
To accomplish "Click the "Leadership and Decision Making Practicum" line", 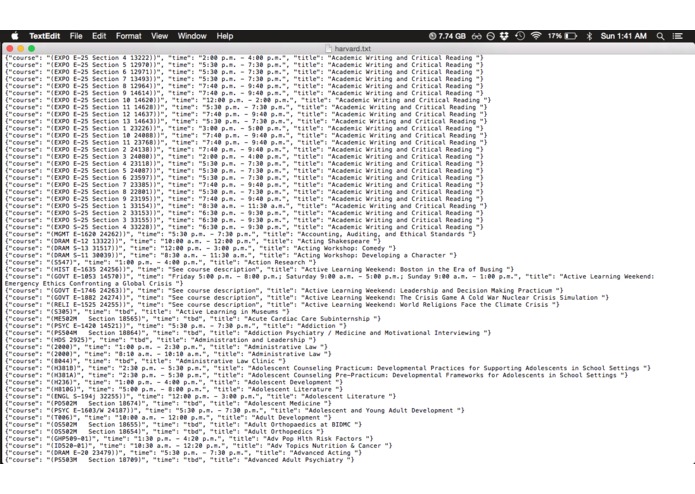I will point(284,291).
